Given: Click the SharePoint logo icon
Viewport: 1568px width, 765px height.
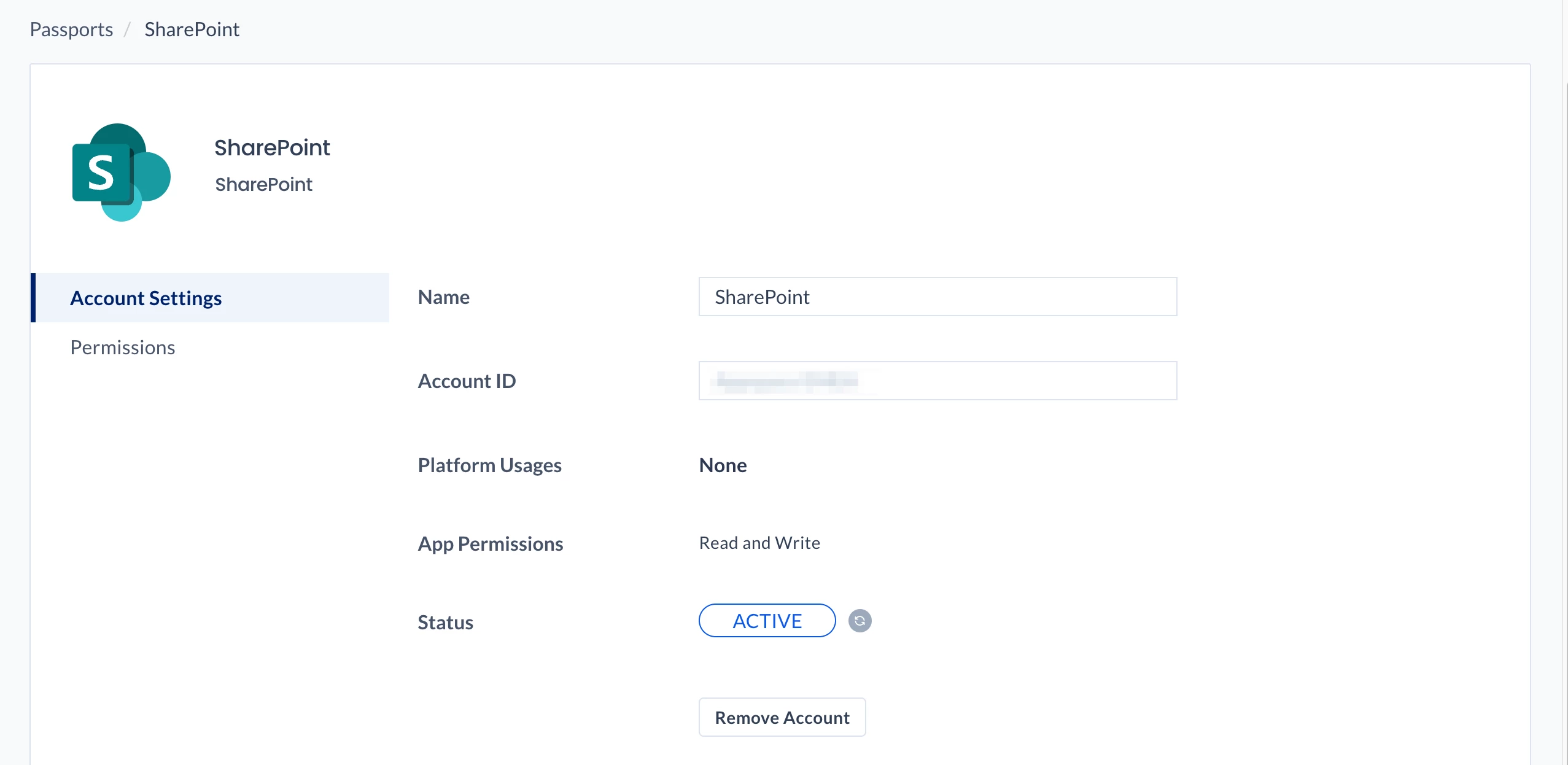Looking at the screenshot, I should coord(121,173).
